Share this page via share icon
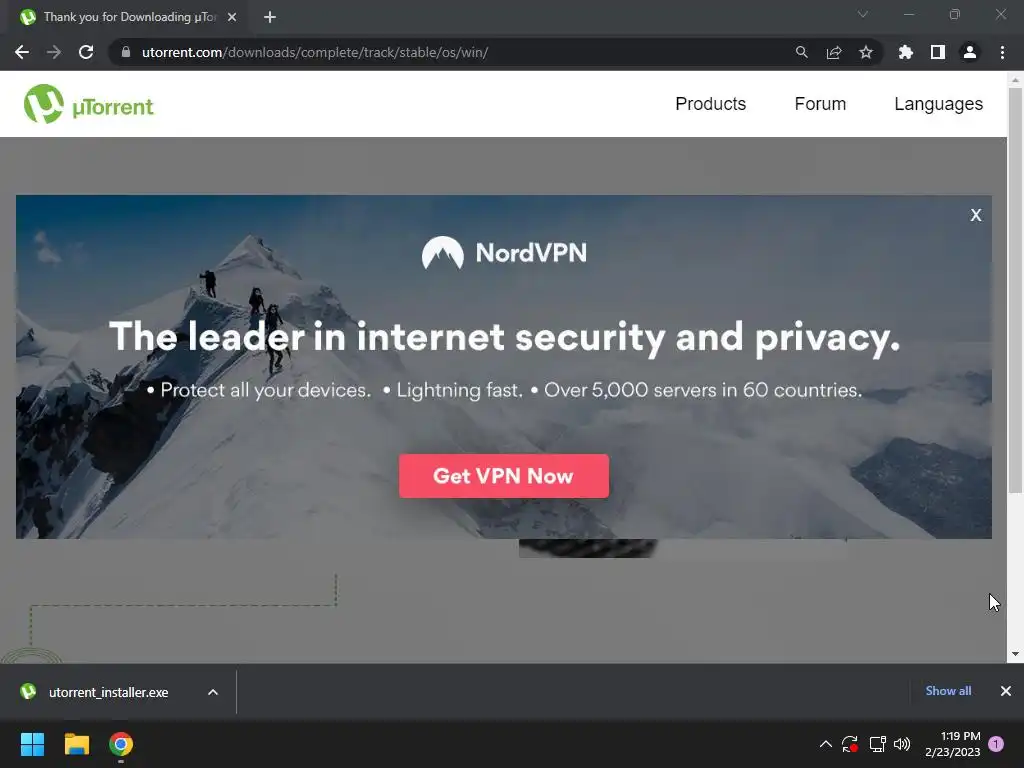 click(834, 52)
